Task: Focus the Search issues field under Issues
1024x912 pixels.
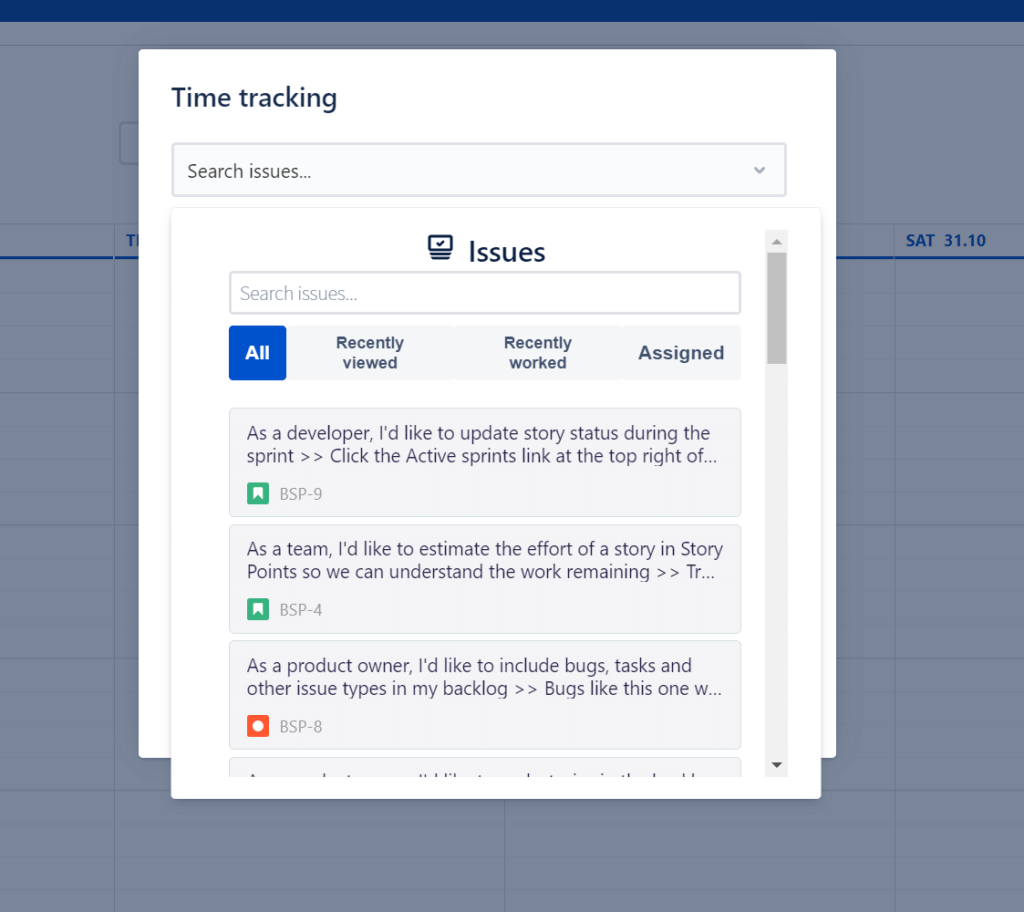Action: [x=485, y=293]
